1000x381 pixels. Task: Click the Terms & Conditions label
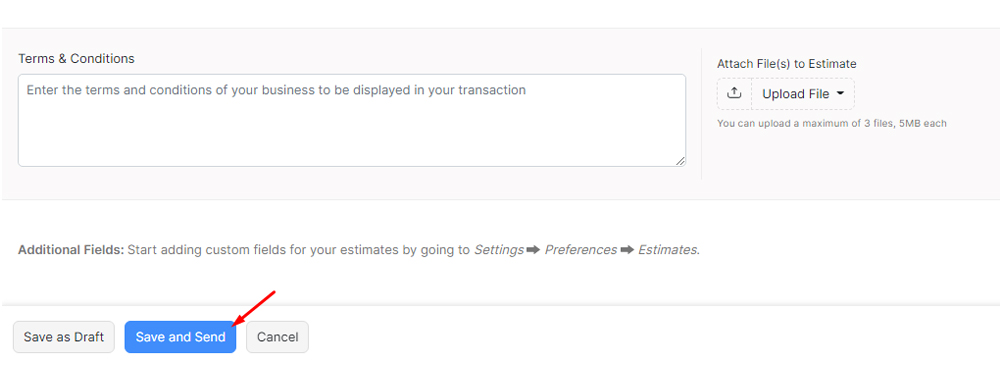click(x=77, y=59)
